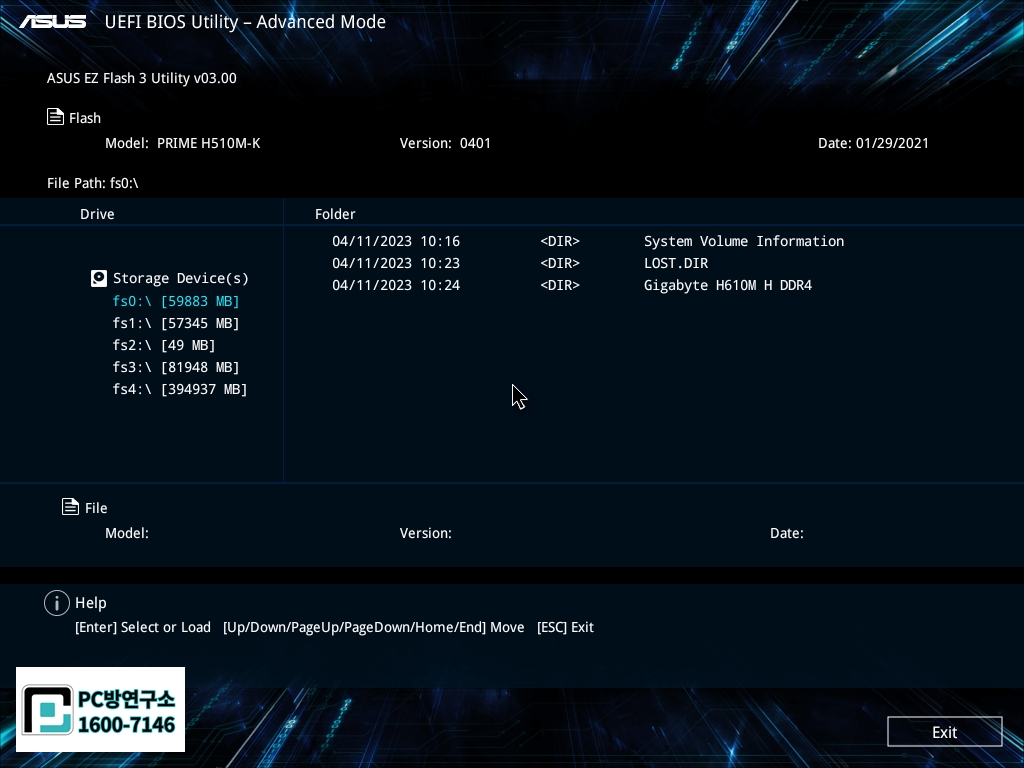Screen dimensions: 1024x768
Task: Click the Date: 01/29/2021 text
Action: point(873,143)
